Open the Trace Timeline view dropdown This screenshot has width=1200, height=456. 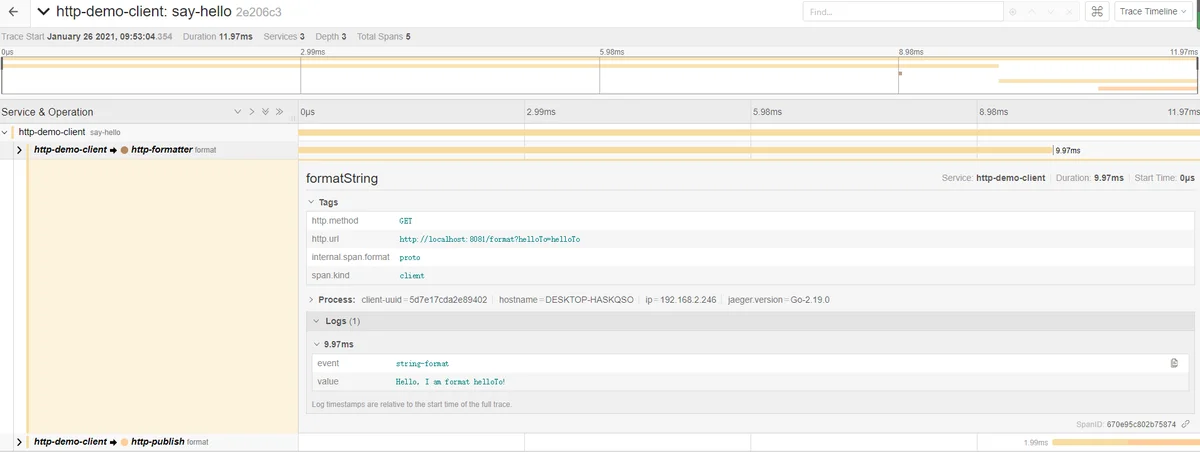(x=1154, y=11)
